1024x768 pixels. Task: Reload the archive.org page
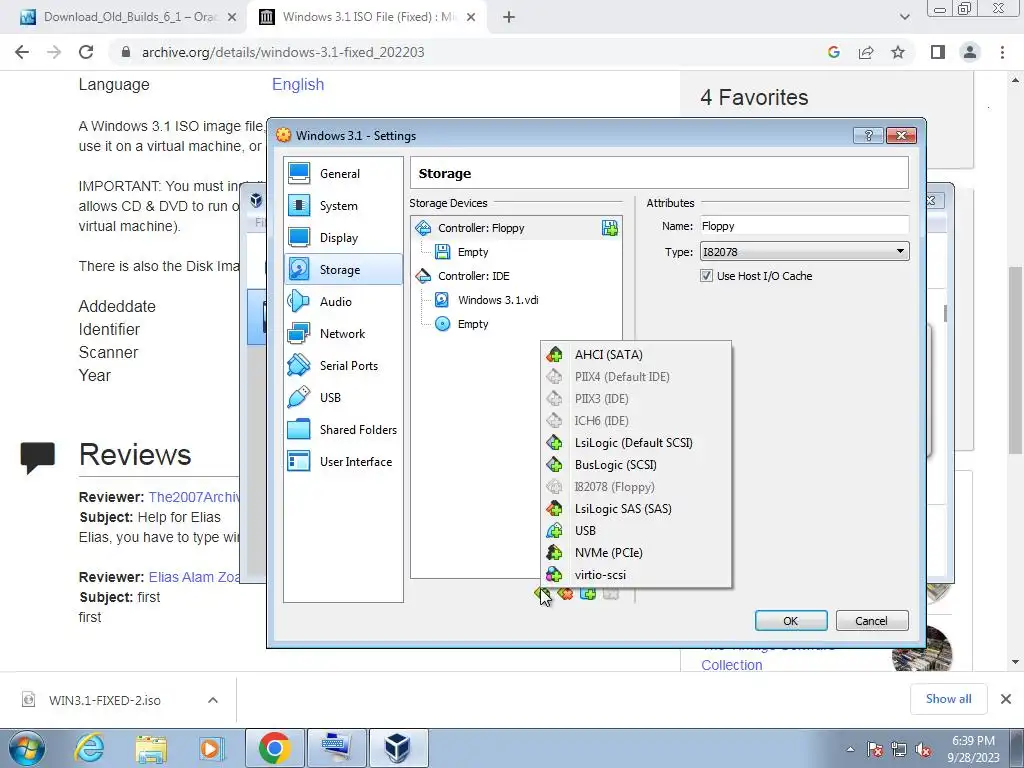(x=86, y=52)
